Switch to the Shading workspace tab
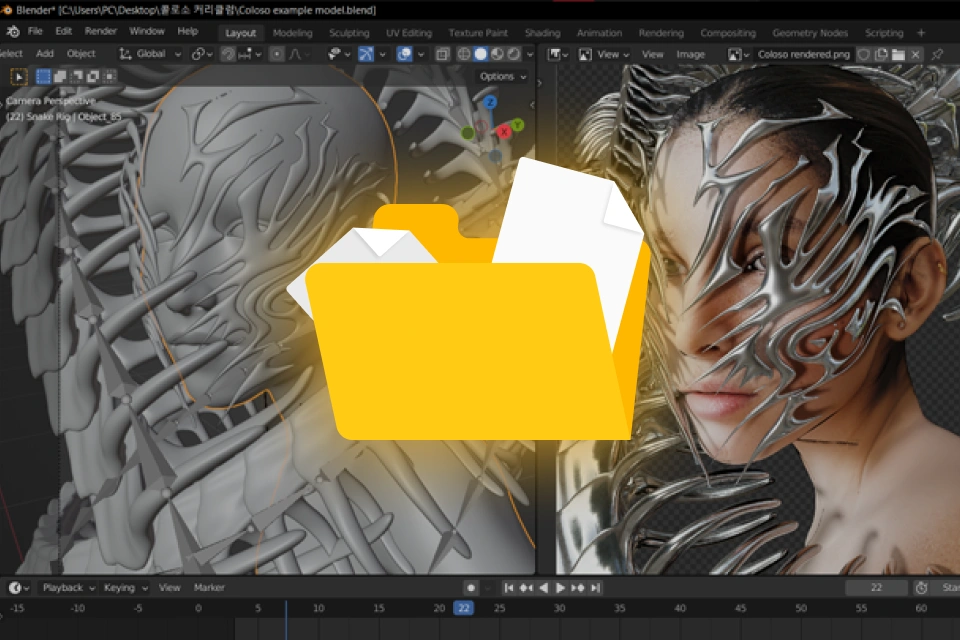 click(542, 33)
